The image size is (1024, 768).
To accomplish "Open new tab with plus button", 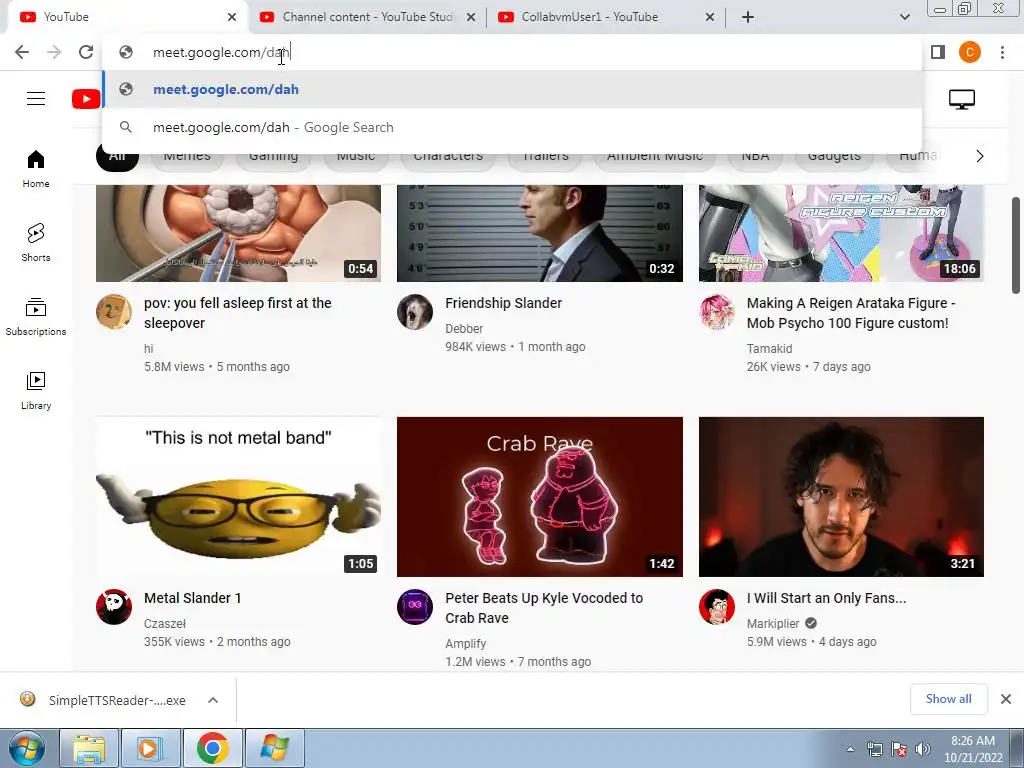I will [x=748, y=17].
